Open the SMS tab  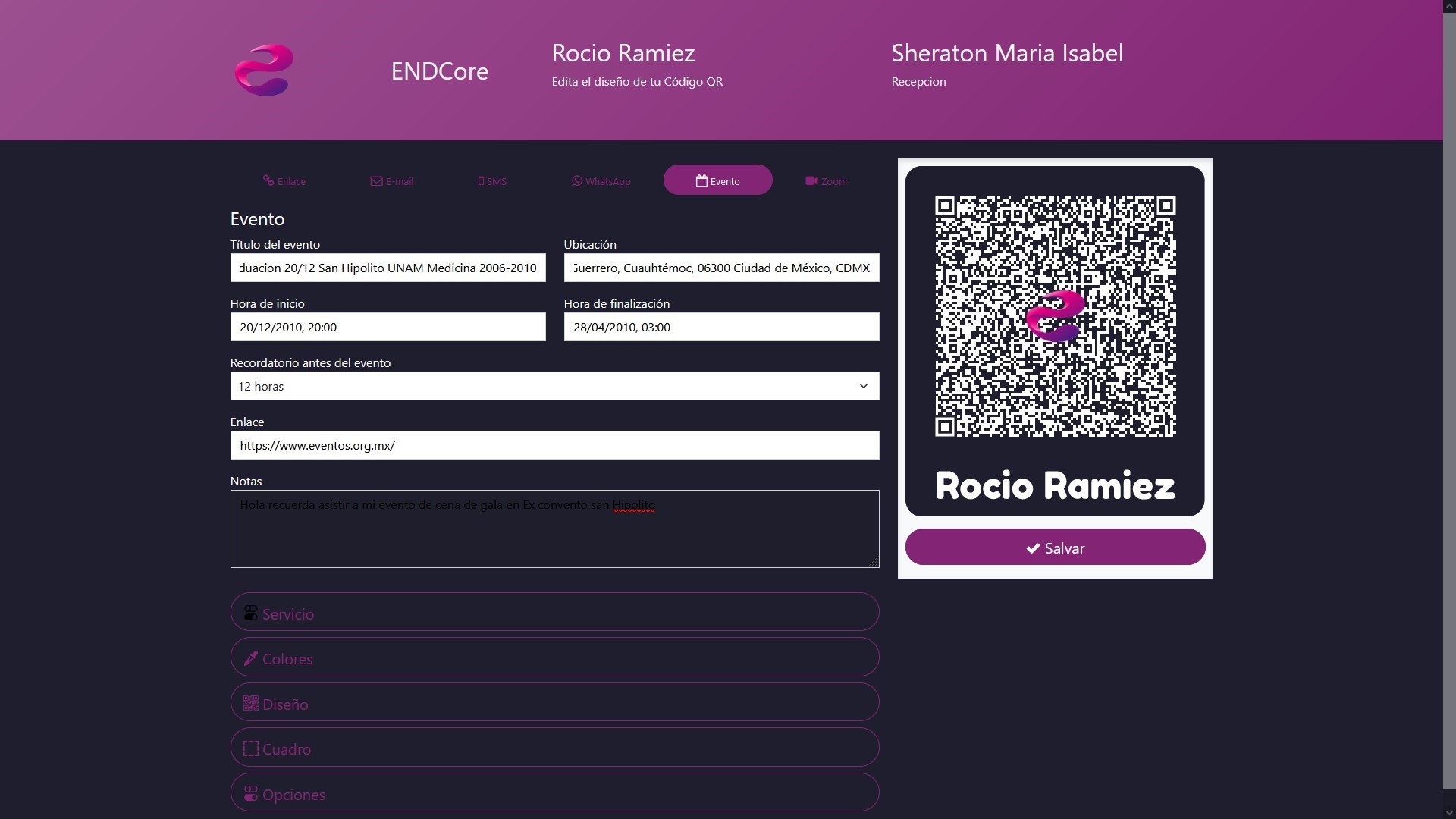[x=492, y=180]
